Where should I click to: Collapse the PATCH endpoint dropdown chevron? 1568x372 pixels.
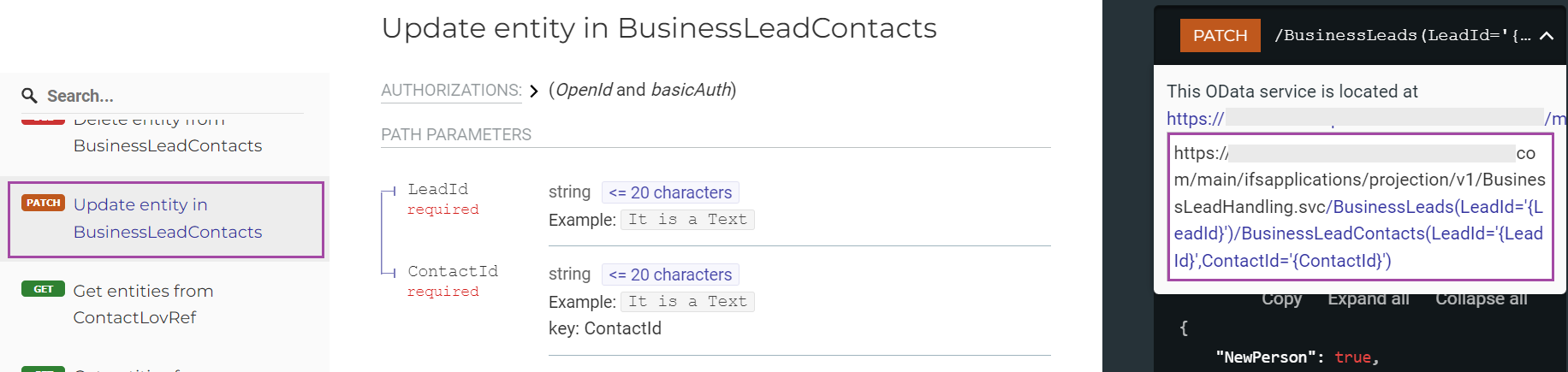click(x=1546, y=36)
